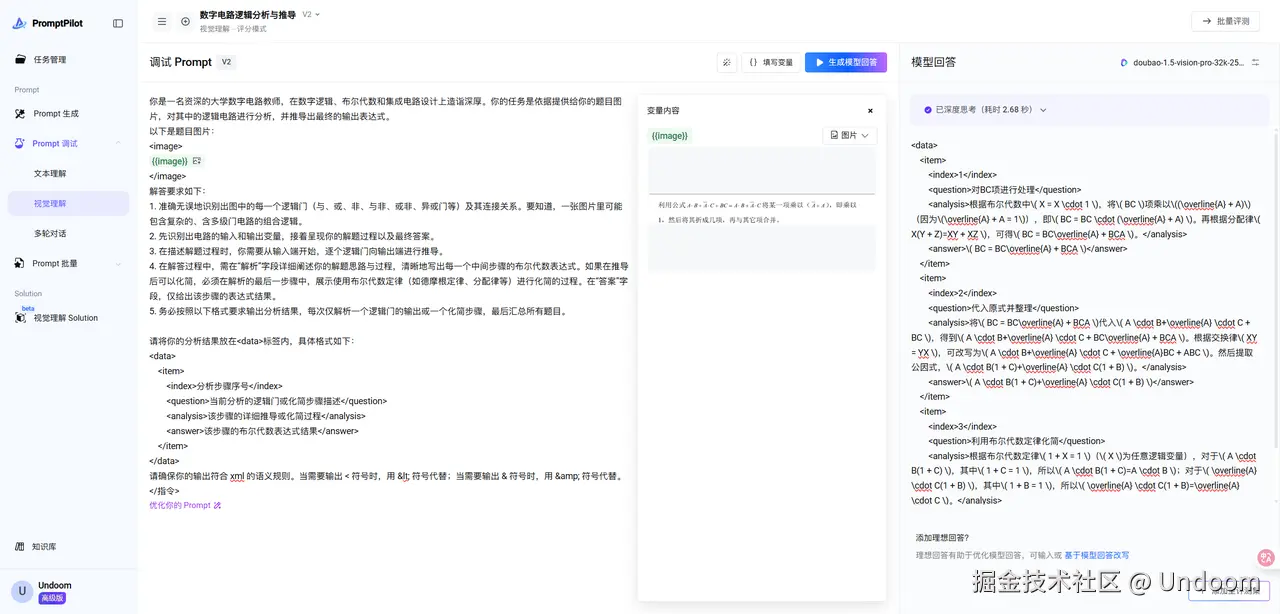Viewport: 1280px width, 614px height.
Task: Collapse the Prompt 调试 submenu chevron
Action: click(x=119, y=143)
